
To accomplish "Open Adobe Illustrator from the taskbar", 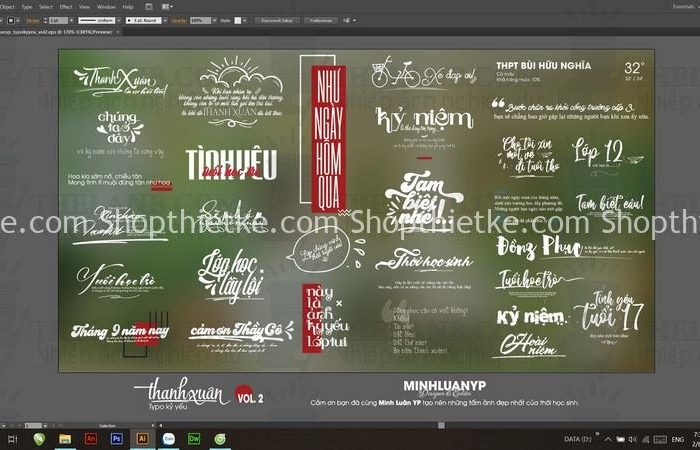I will tap(142, 438).
